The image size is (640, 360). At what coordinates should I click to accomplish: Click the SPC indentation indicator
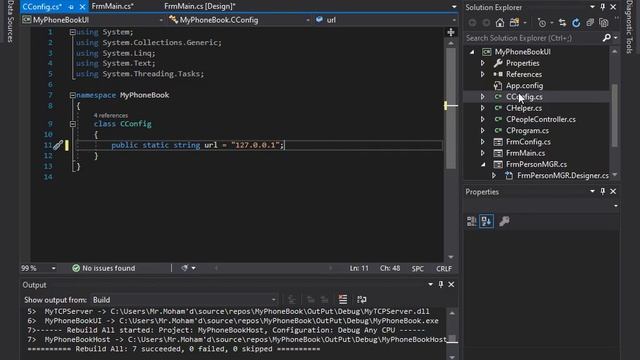point(418,269)
